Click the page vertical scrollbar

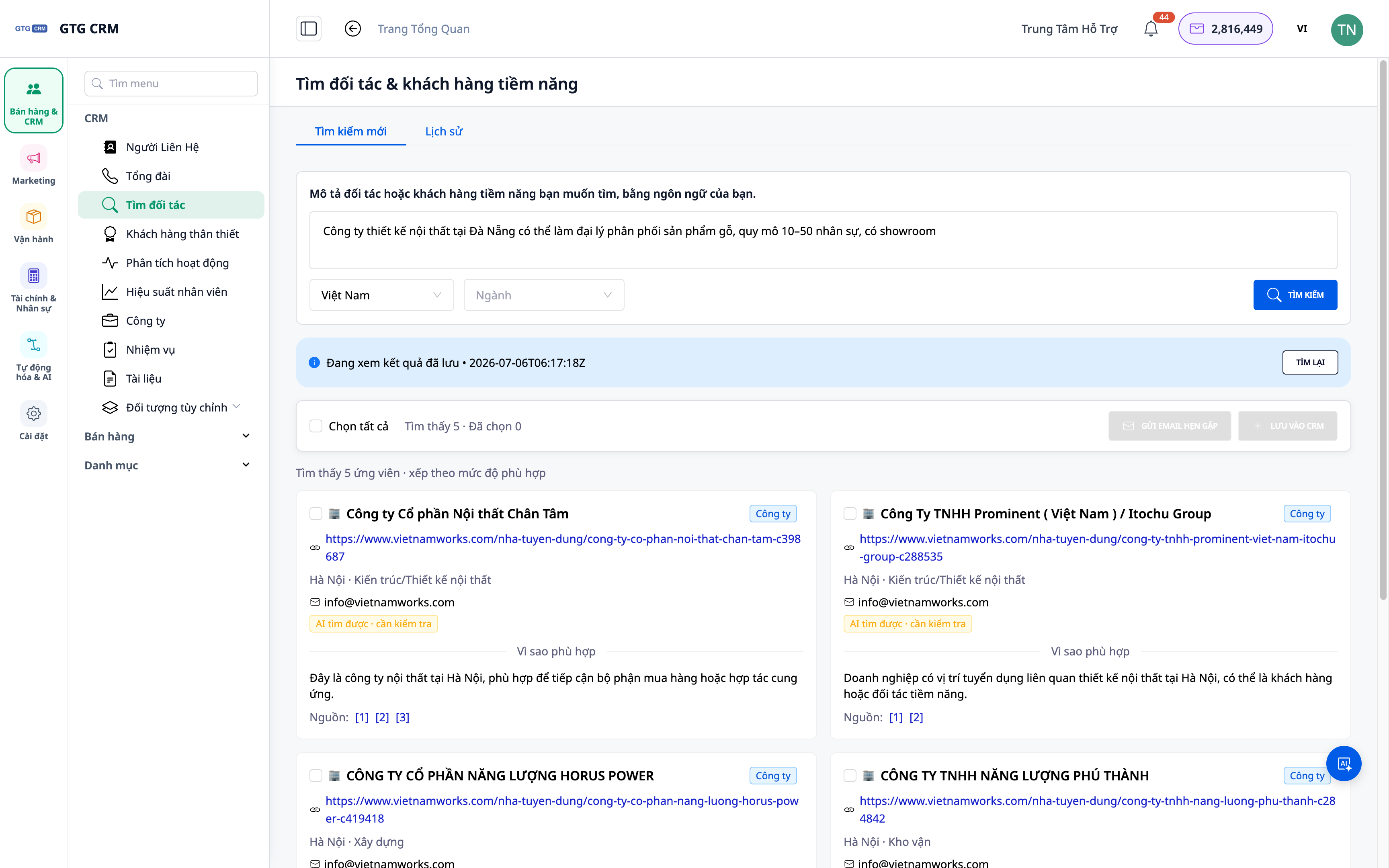[1383, 330]
